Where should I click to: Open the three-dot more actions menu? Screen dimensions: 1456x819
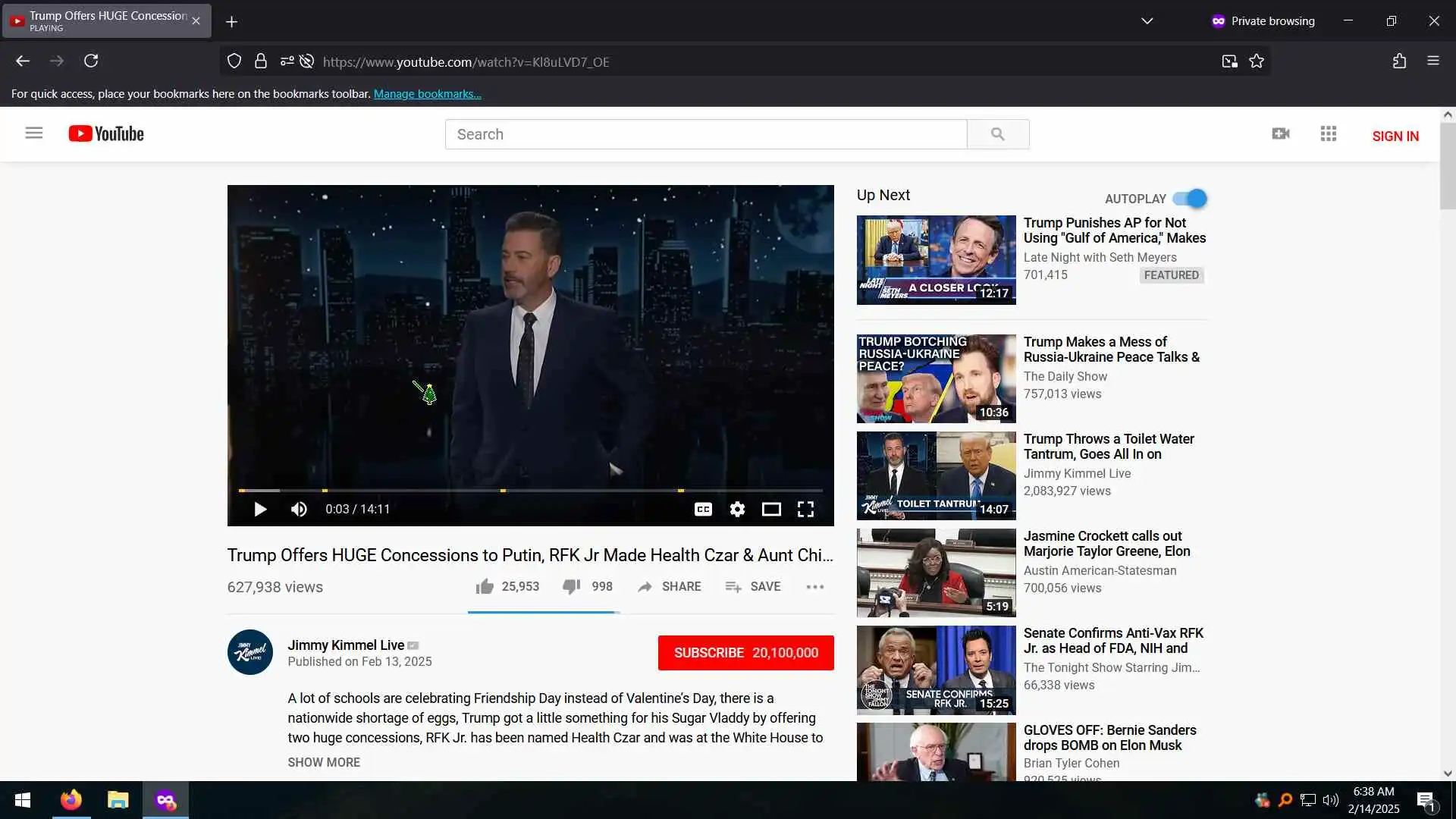tap(815, 587)
